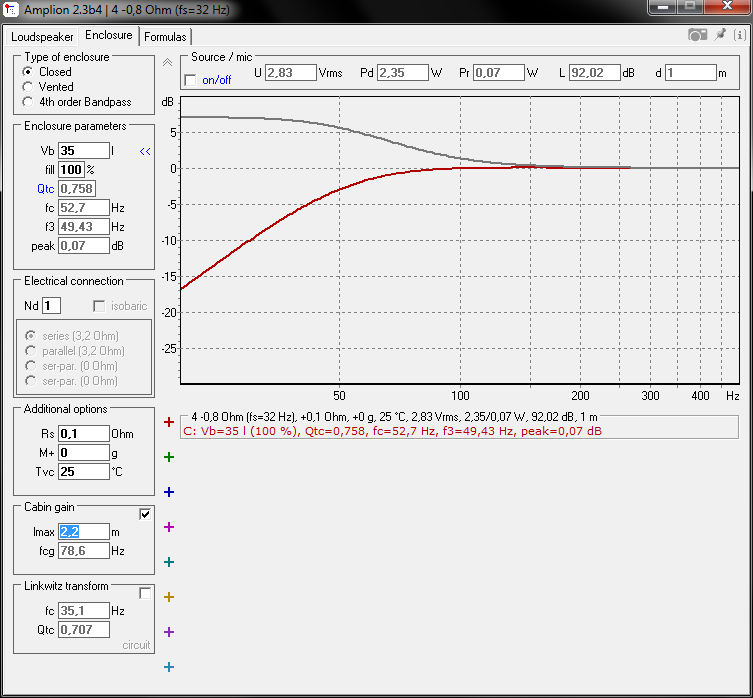Click the Rs resistance field
The width and height of the screenshot is (753, 698).
[84, 434]
